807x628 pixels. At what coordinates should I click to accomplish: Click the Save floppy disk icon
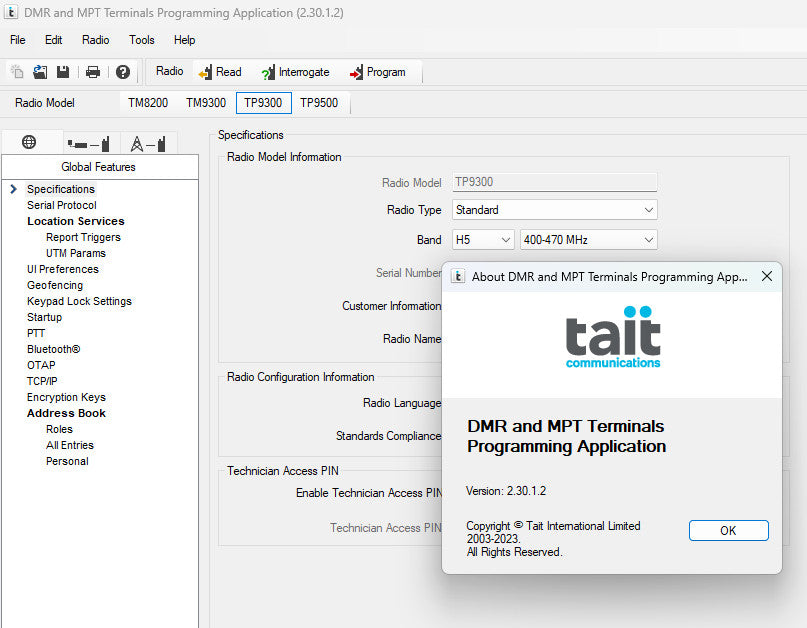tap(63, 72)
